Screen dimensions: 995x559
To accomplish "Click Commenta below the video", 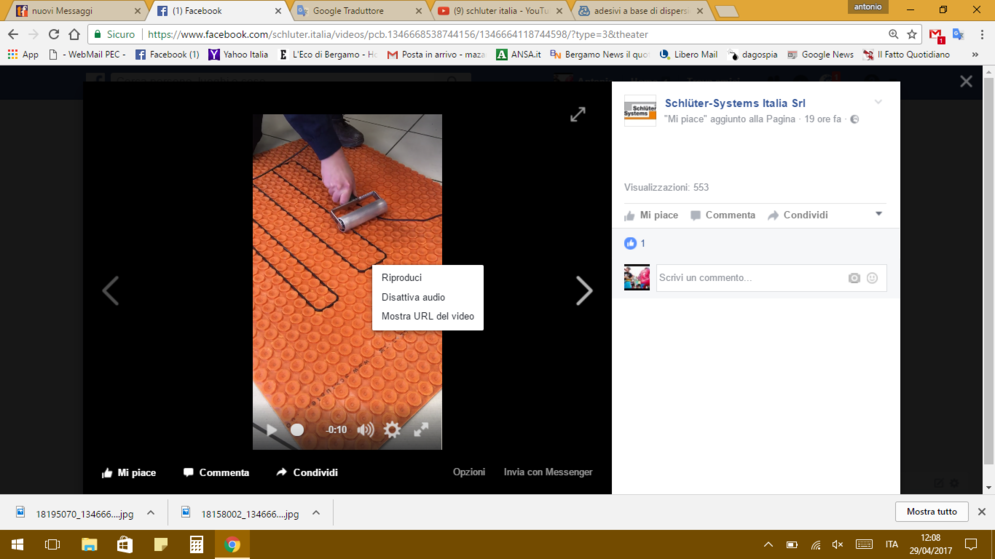I will [x=216, y=473].
